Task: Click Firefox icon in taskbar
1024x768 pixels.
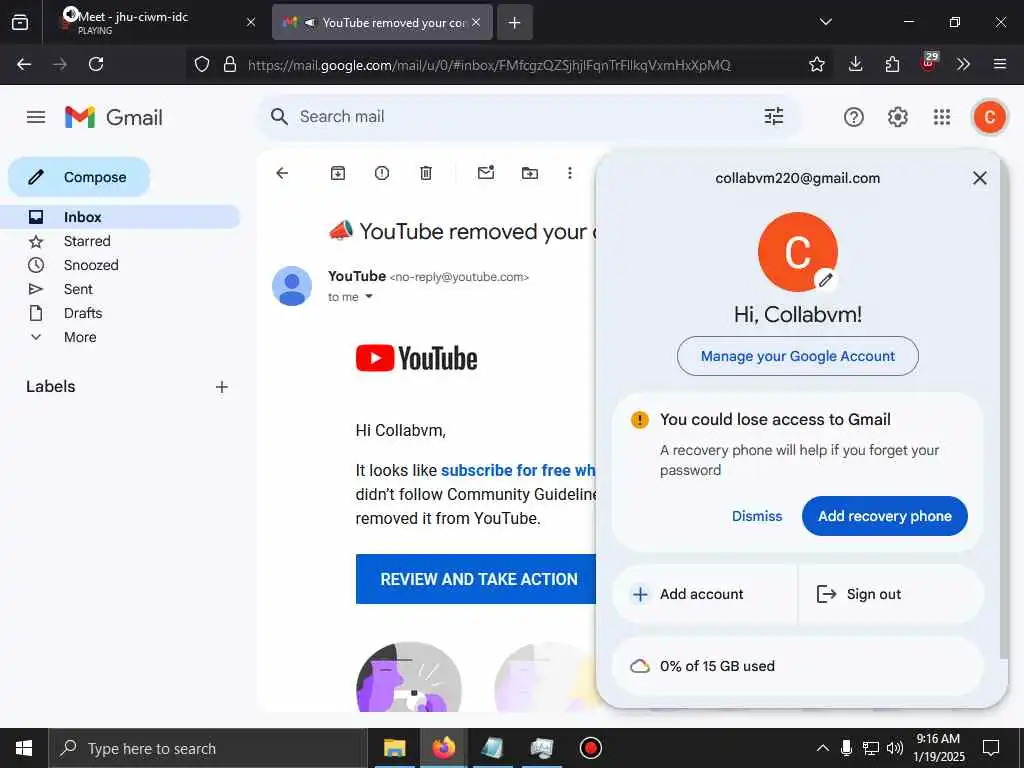Action: pos(443,748)
